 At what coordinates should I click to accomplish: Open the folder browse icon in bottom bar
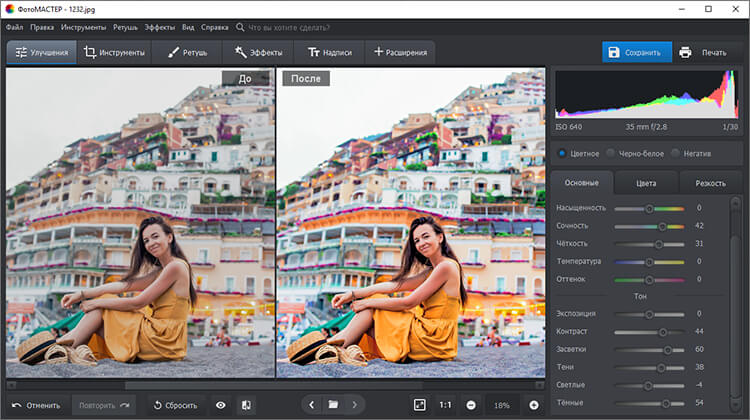pyautogui.click(x=333, y=405)
